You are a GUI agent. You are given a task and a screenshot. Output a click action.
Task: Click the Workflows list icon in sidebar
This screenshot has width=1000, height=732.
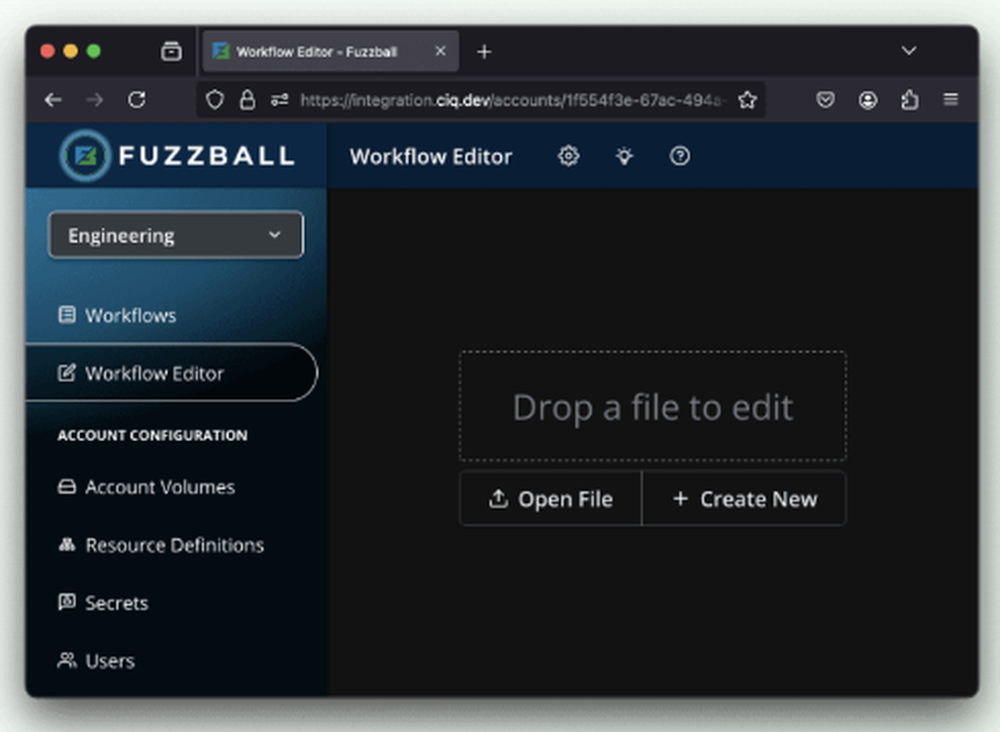tap(67, 315)
